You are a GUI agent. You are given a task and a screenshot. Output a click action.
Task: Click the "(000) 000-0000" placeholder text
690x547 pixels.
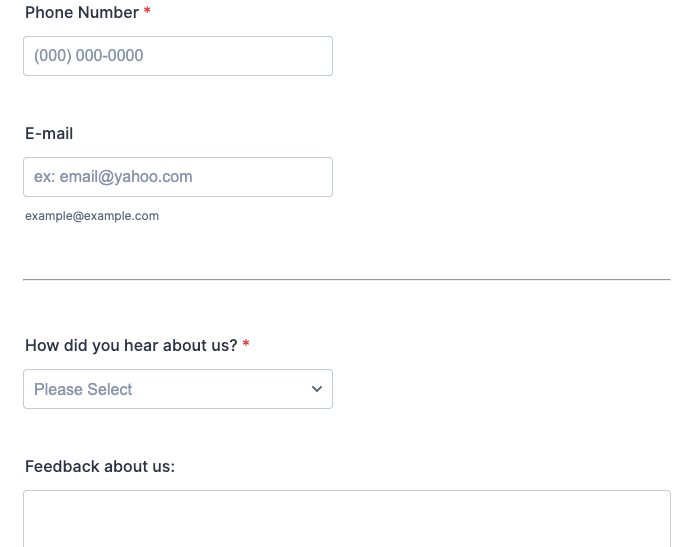tap(89, 56)
